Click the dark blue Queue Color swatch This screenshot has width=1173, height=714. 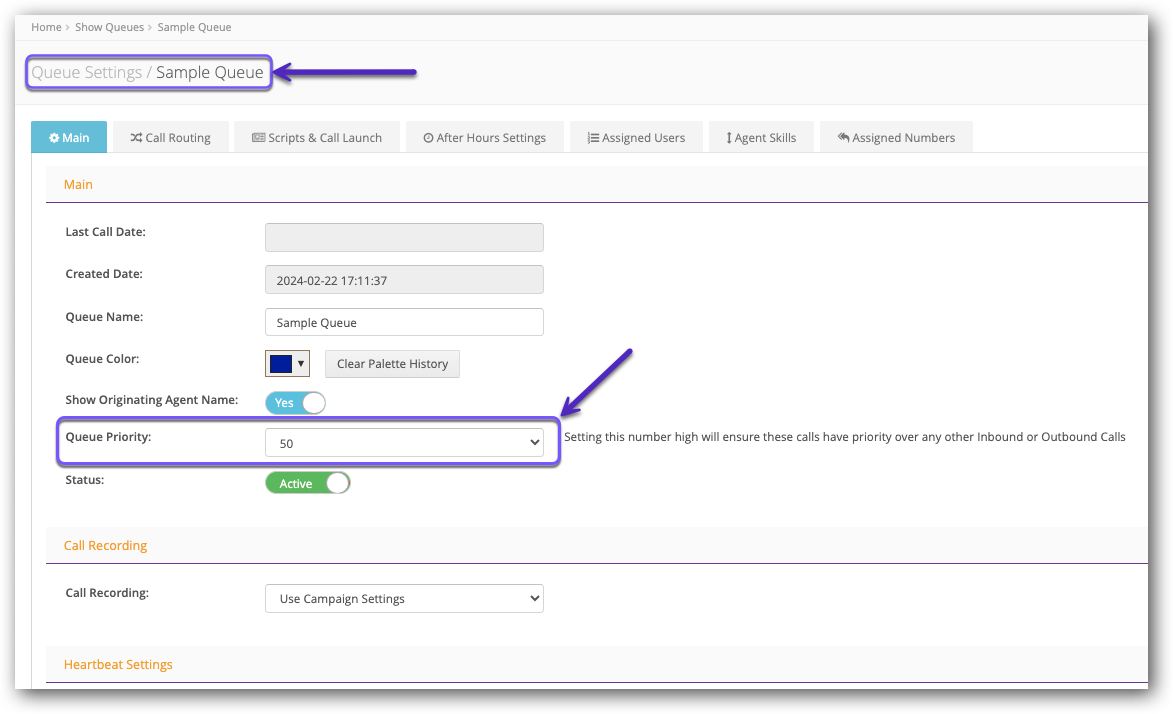pyautogui.click(x=280, y=364)
